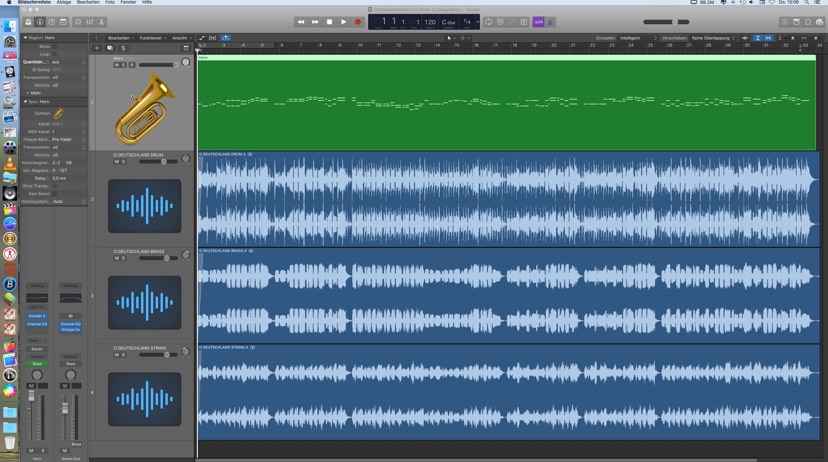The height and width of the screenshot is (462, 828).
Task: Mute the Horn track with M button
Action: (x=116, y=65)
